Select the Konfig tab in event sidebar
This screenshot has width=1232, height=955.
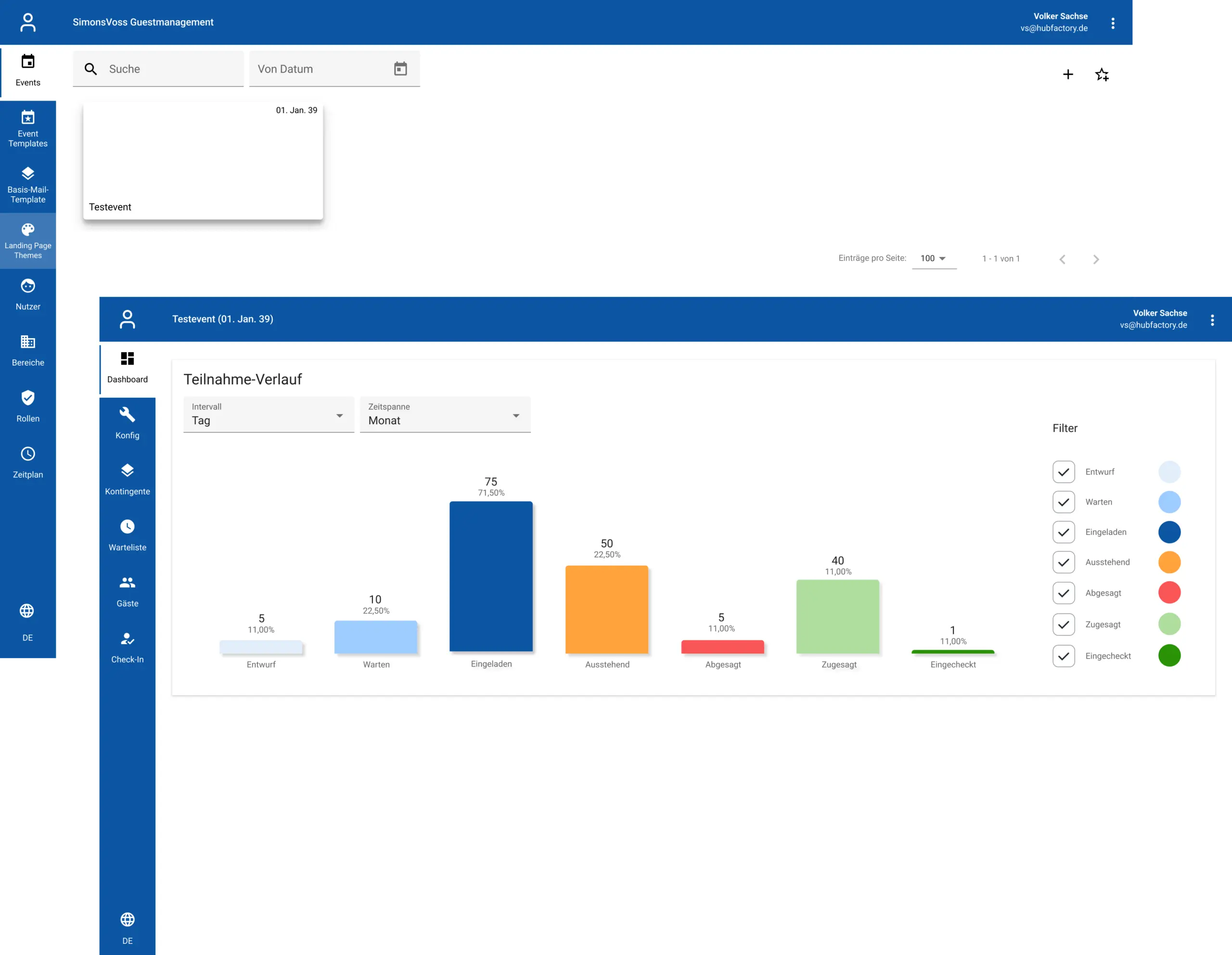(x=128, y=423)
